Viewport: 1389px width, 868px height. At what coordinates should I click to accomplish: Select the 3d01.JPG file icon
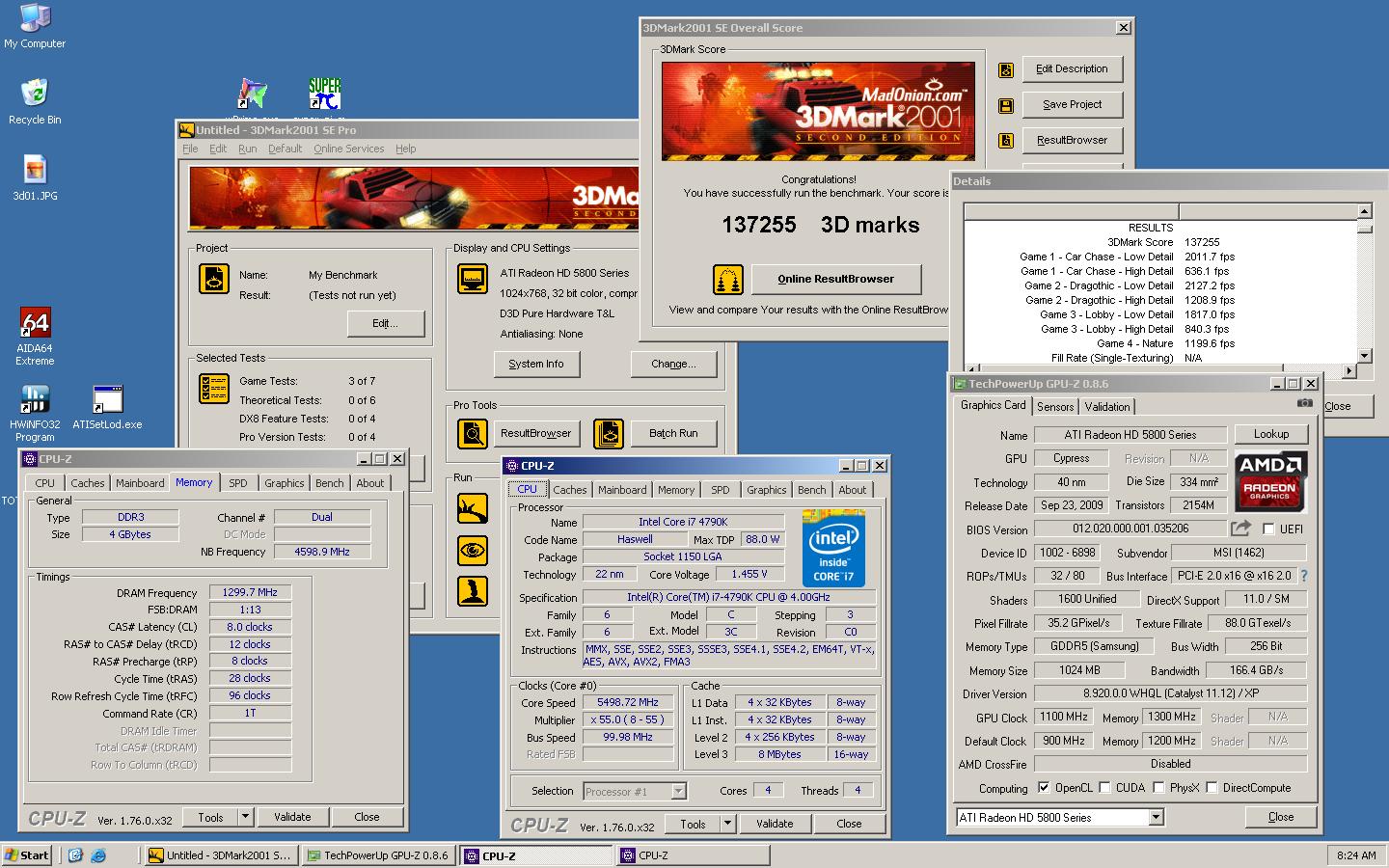click(35, 178)
